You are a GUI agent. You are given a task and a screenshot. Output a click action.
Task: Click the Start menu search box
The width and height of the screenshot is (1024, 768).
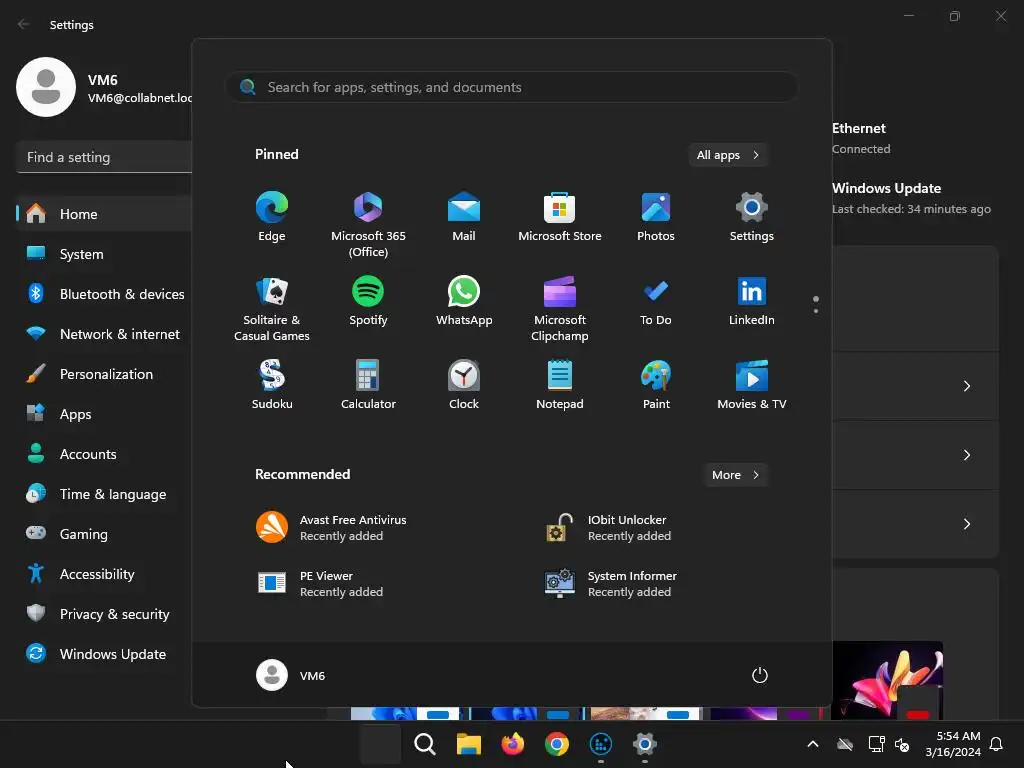click(x=512, y=87)
